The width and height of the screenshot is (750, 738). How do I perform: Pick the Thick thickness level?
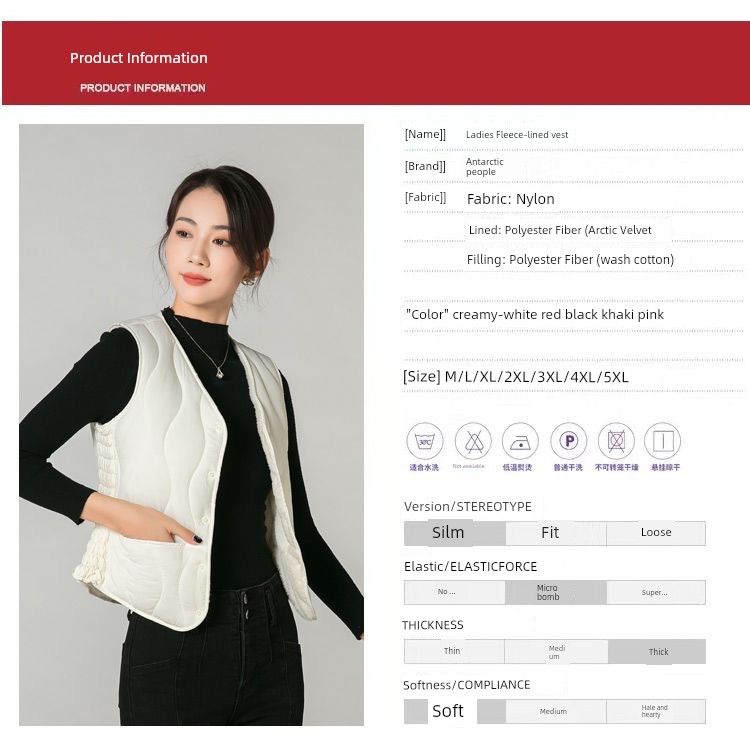[x=657, y=651]
